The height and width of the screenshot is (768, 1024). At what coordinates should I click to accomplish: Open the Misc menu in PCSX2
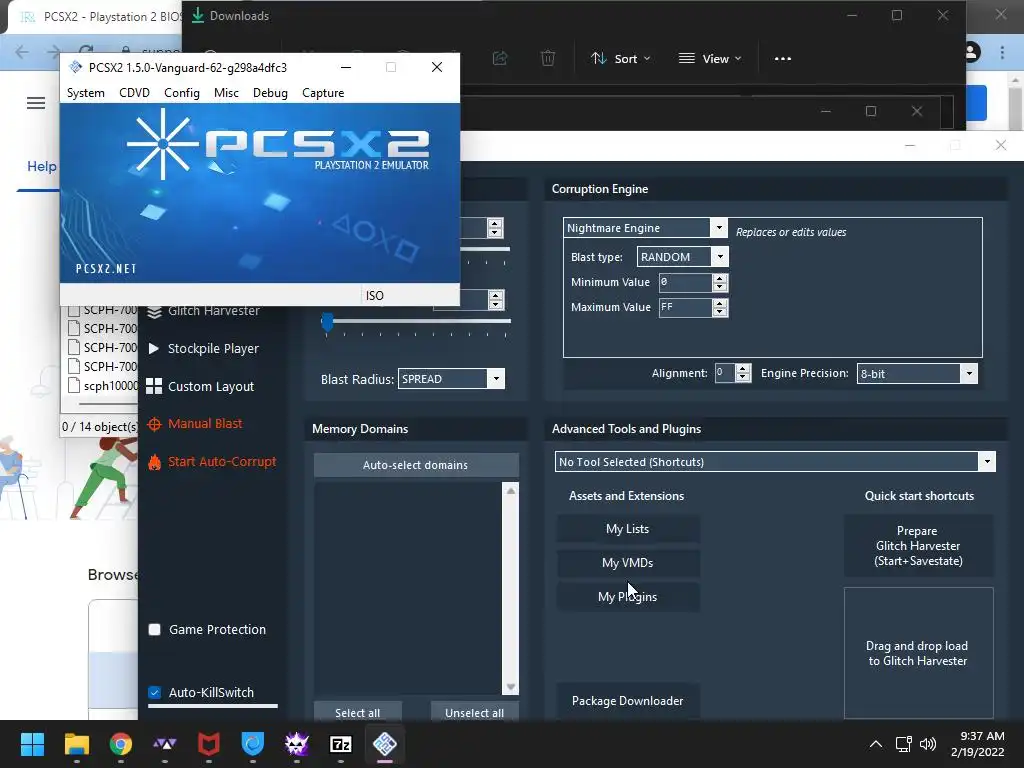[226, 93]
